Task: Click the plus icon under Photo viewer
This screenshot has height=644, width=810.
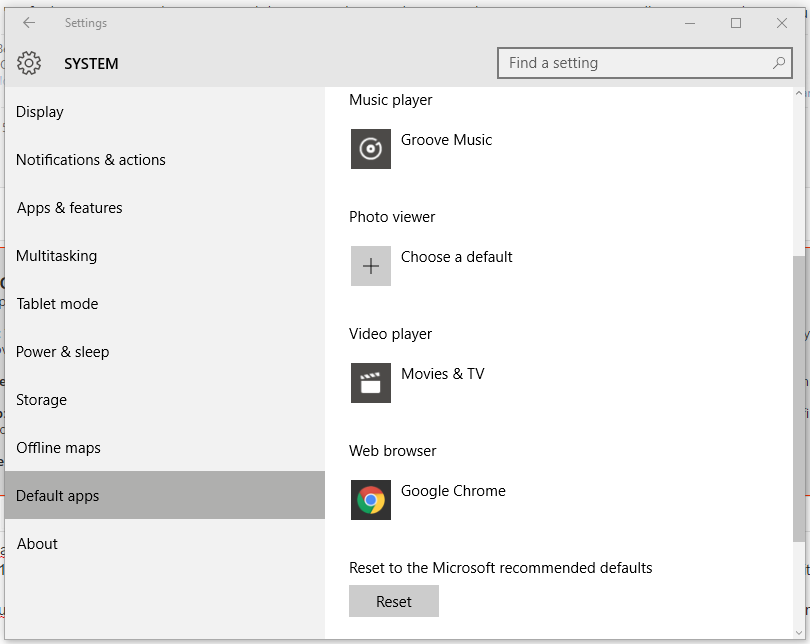Action: point(371,266)
